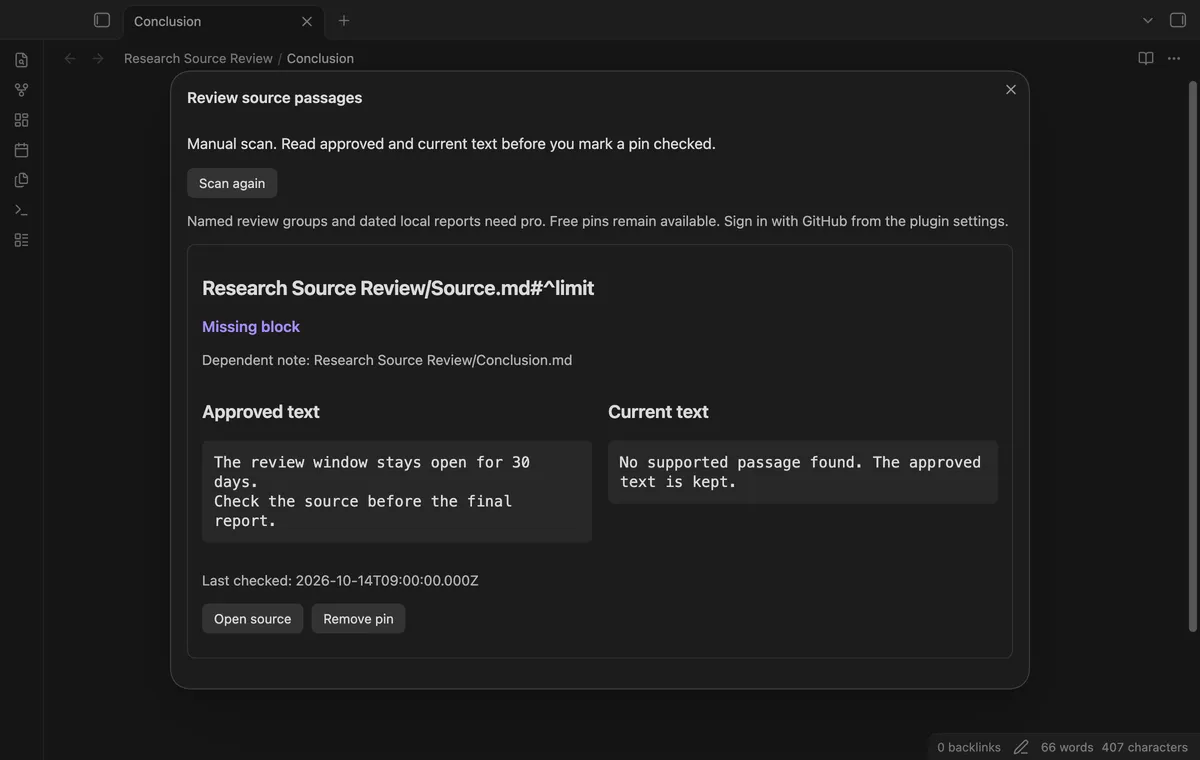Screen dimensions: 1200x760
Task: Click the pencil editing mode status icon
Action: 1021,747
